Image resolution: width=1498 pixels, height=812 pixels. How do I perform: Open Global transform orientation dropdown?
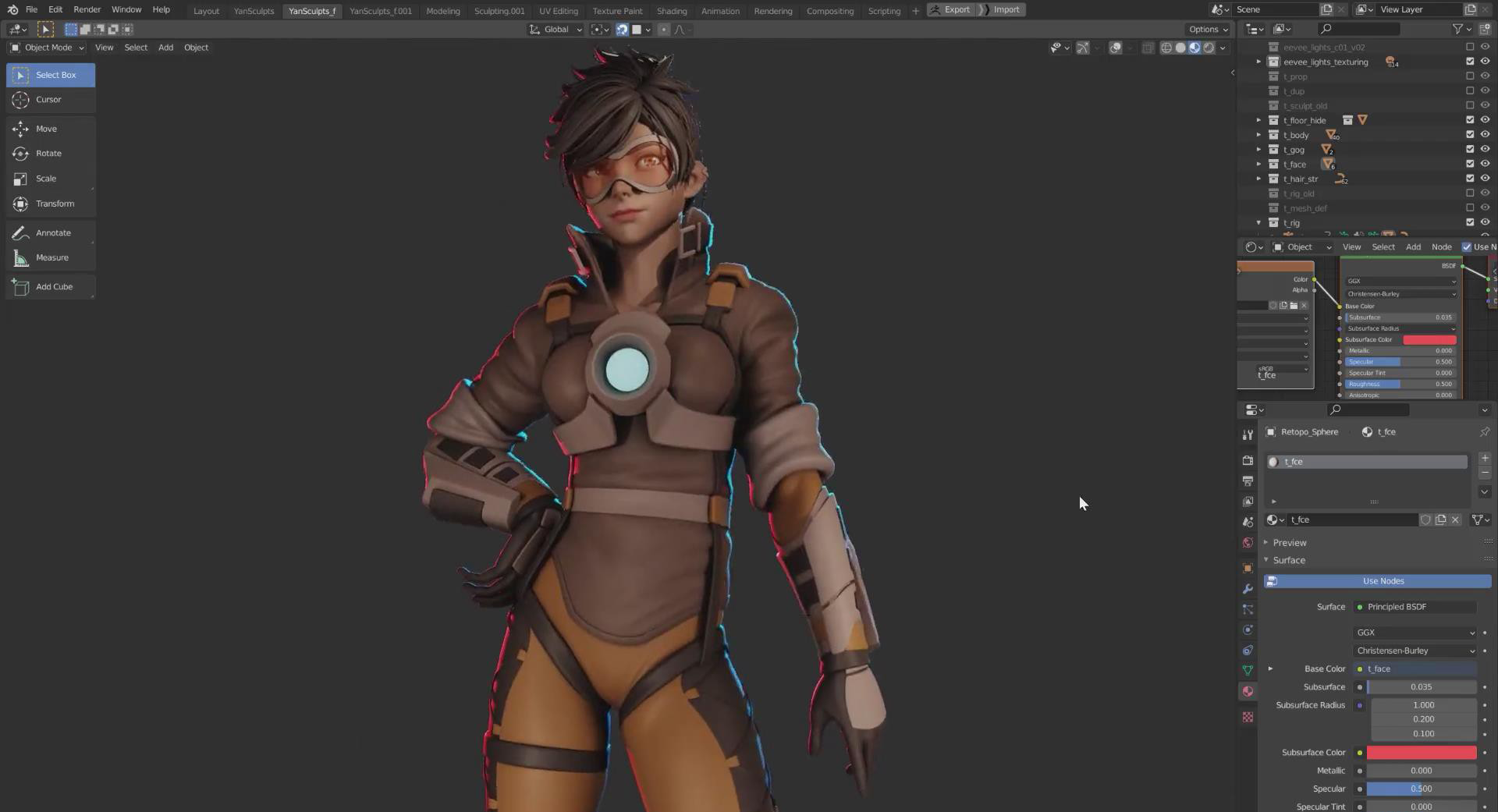tap(556, 30)
